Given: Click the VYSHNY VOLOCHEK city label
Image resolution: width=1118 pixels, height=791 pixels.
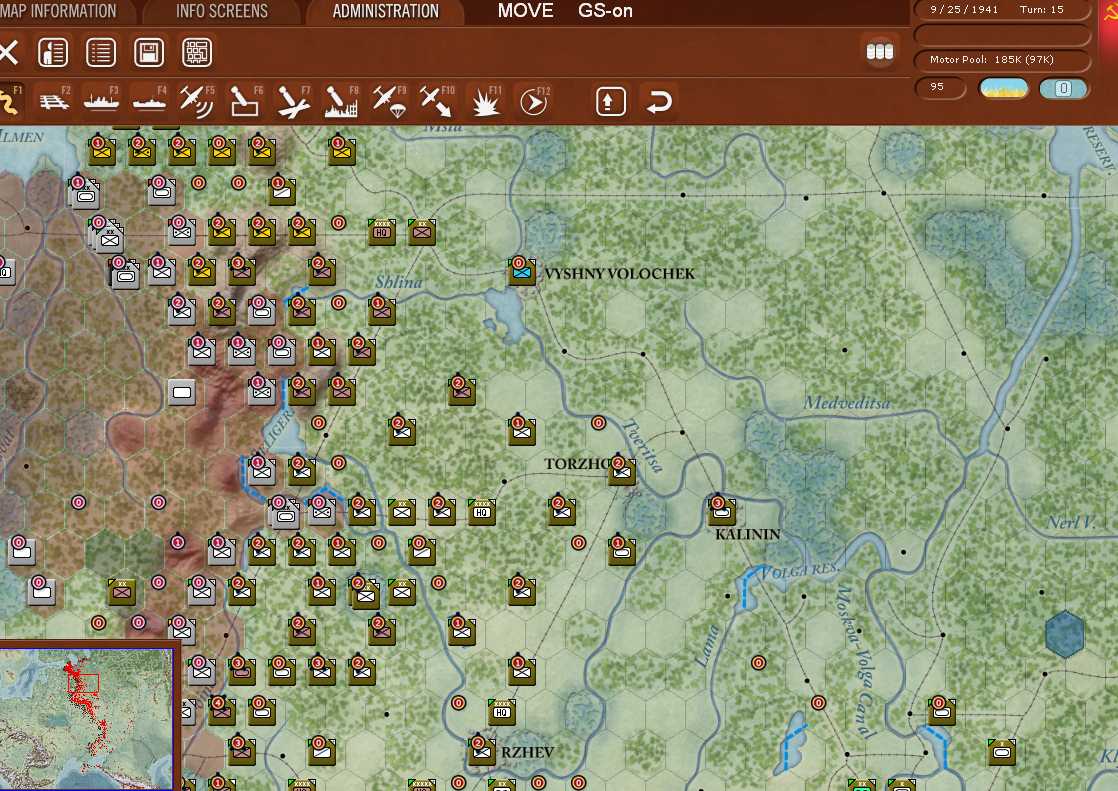Looking at the screenshot, I should (x=619, y=273).
